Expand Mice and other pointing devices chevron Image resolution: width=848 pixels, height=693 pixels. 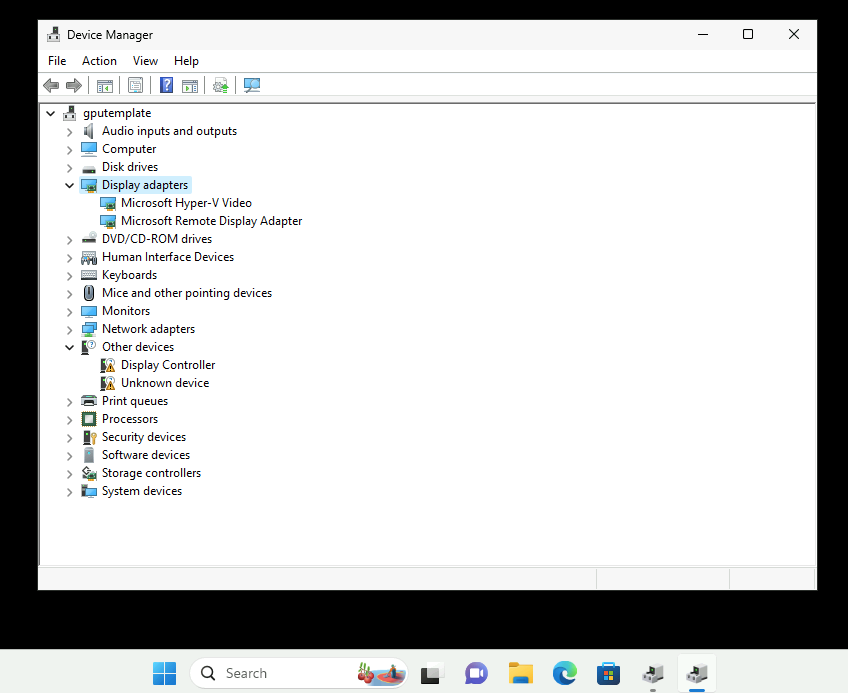69,294
